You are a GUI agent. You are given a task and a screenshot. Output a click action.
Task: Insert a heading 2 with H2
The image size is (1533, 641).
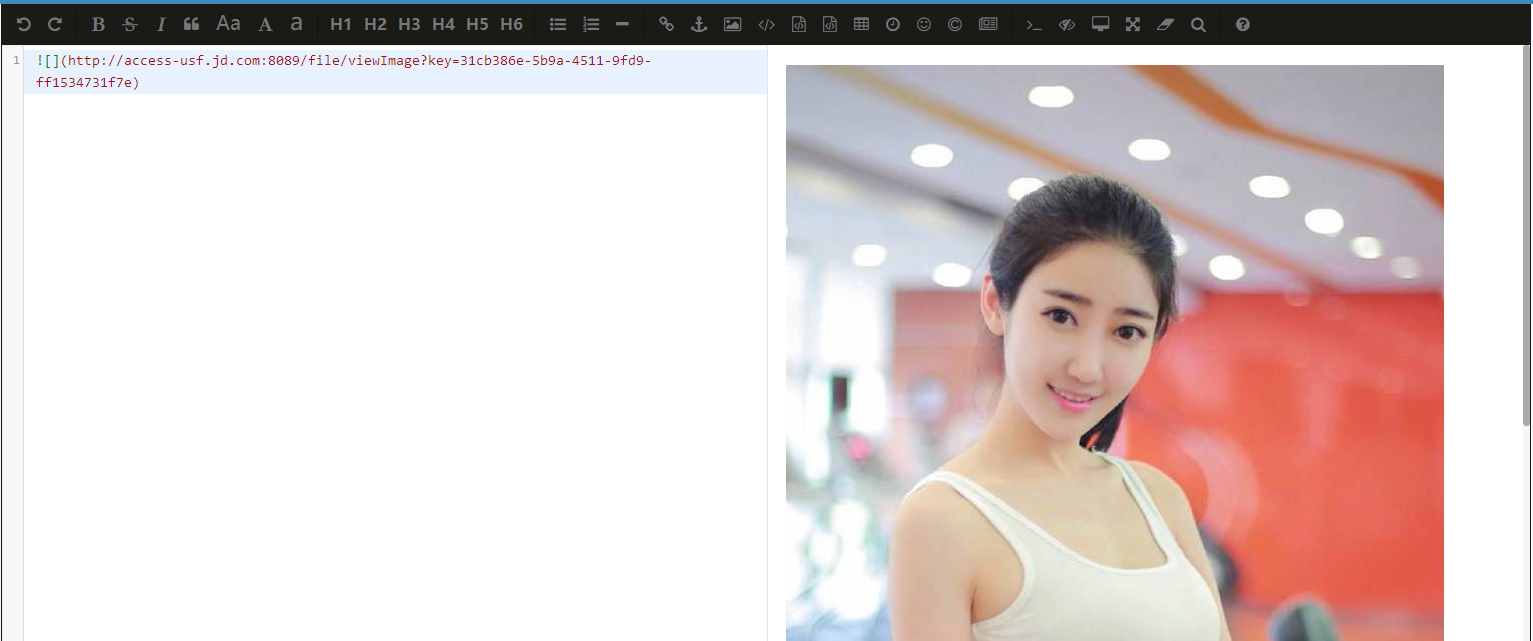point(375,24)
